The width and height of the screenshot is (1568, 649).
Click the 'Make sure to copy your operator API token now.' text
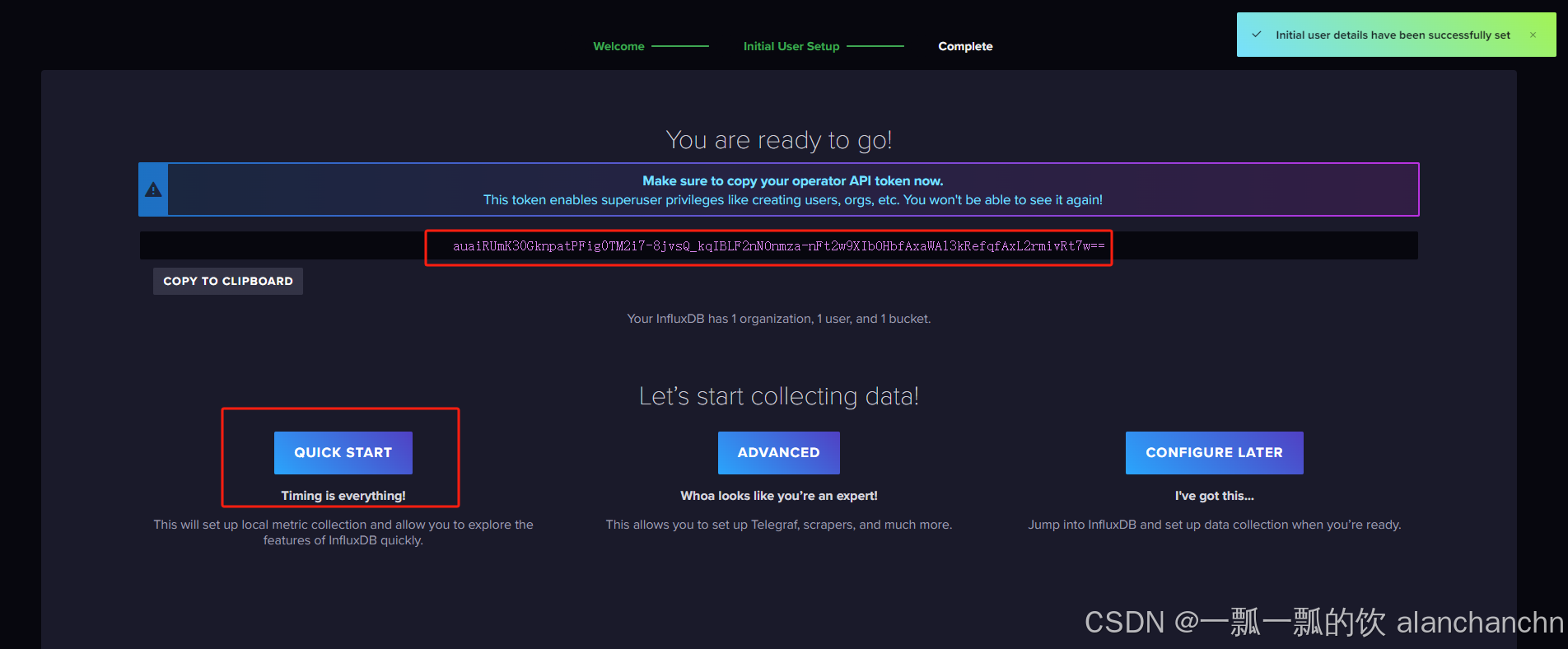[793, 181]
